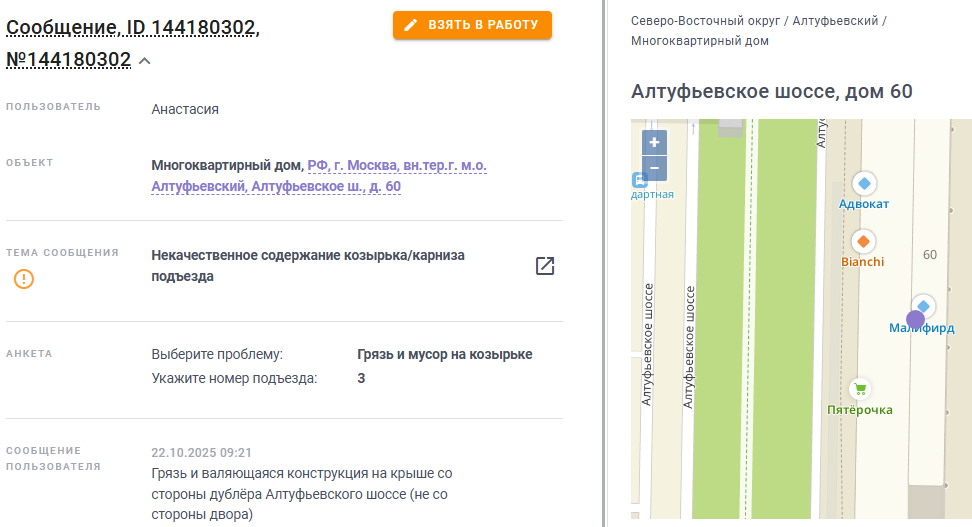Open the address link for Алтуфьевское ш., д. 60
Screen dimensions: 972x527
pyautogui.click(x=319, y=176)
